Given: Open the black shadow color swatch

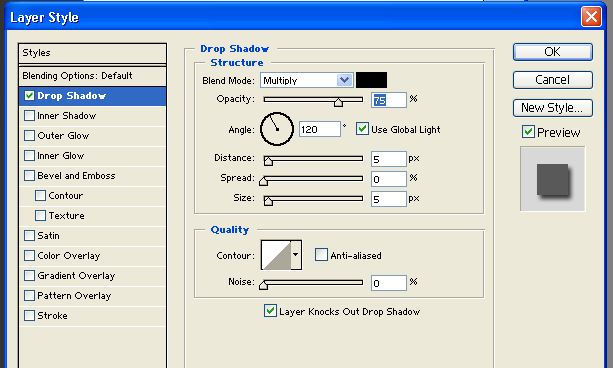Looking at the screenshot, I should pos(371,80).
